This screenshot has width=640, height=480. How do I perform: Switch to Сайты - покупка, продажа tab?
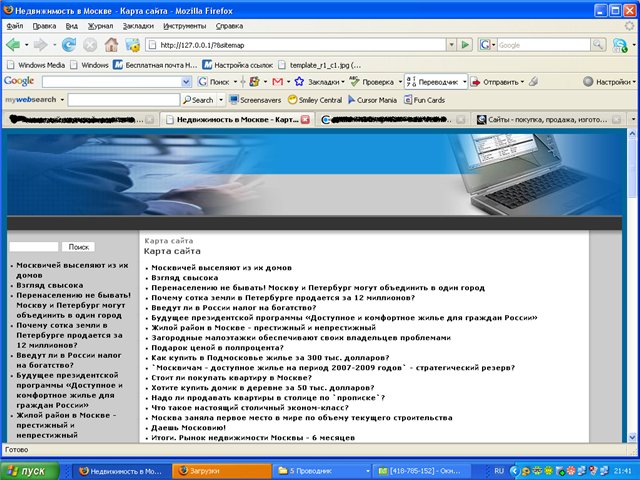click(x=549, y=119)
